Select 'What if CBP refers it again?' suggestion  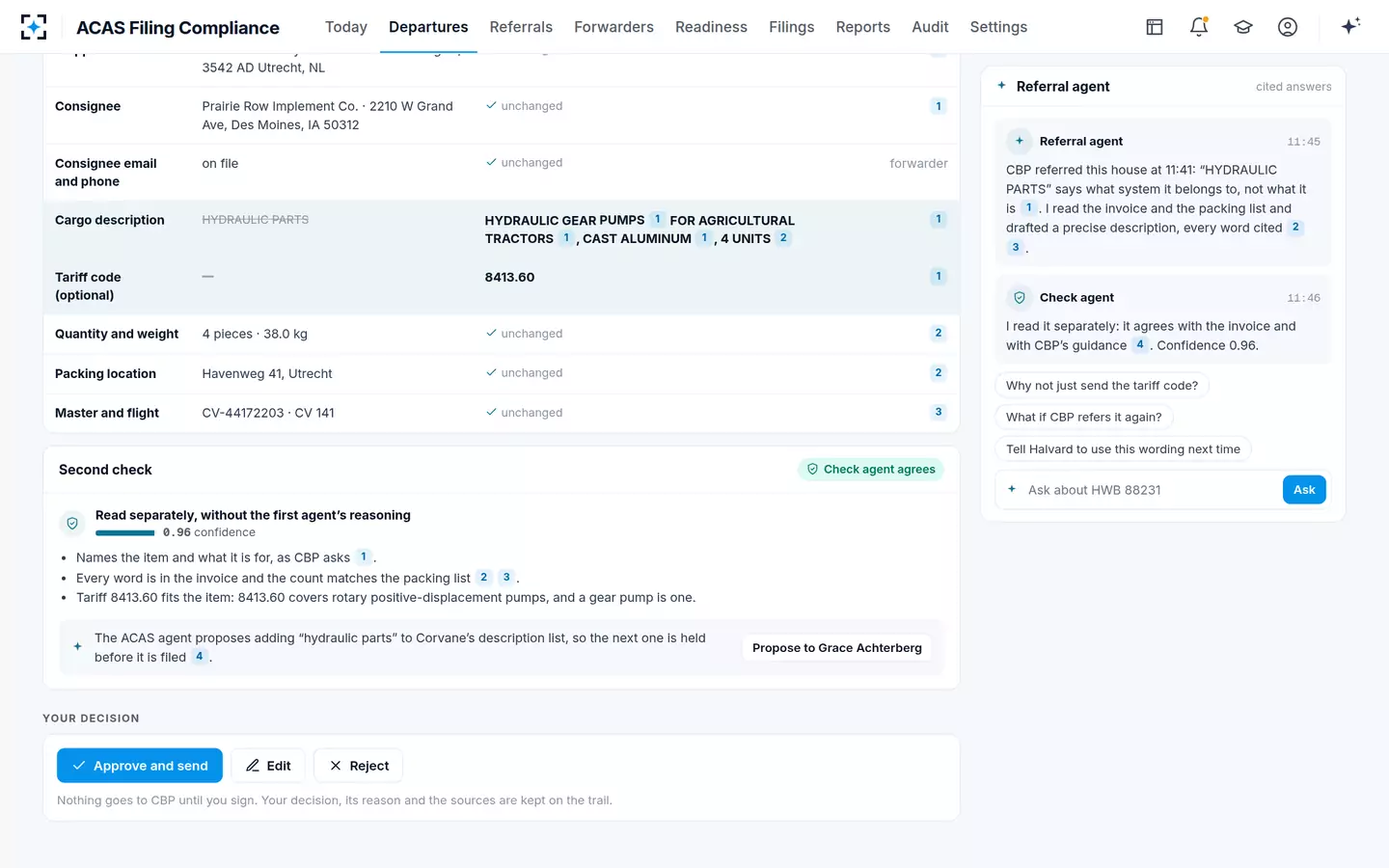pyautogui.click(x=1084, y=418)
